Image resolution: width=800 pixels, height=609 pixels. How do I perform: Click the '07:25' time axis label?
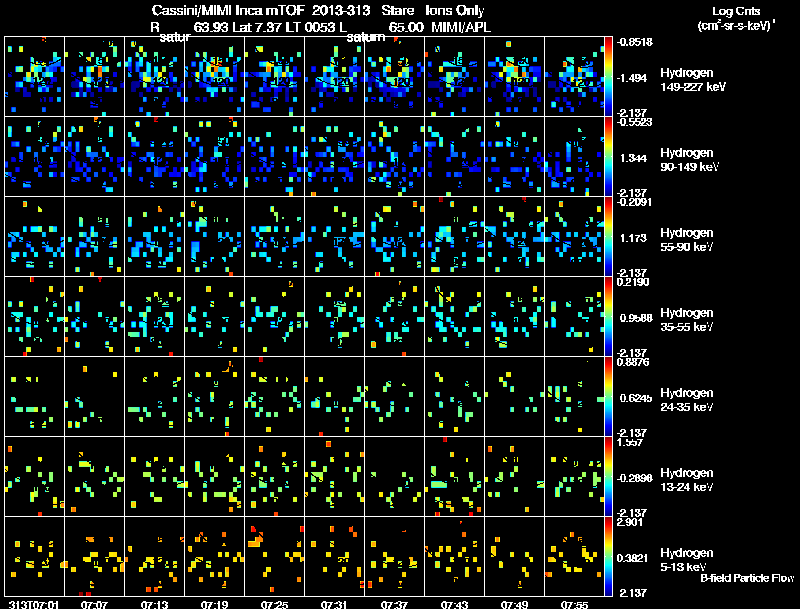click(274, 604)
